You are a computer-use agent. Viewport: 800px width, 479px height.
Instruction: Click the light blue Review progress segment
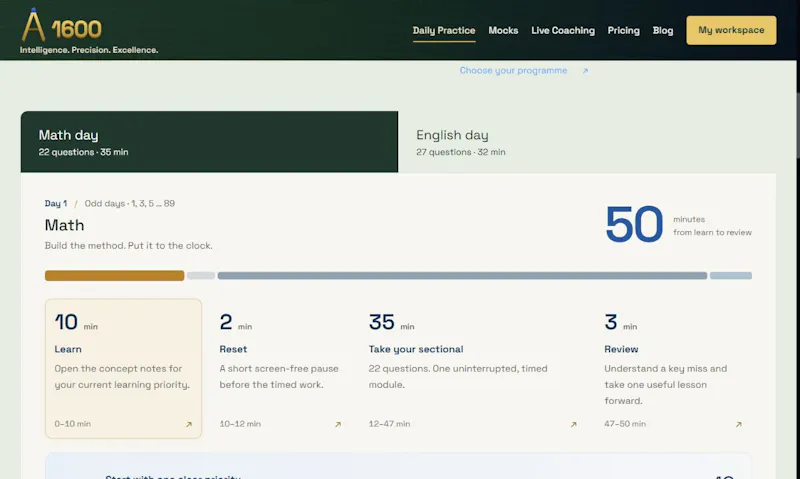point(731,275)
